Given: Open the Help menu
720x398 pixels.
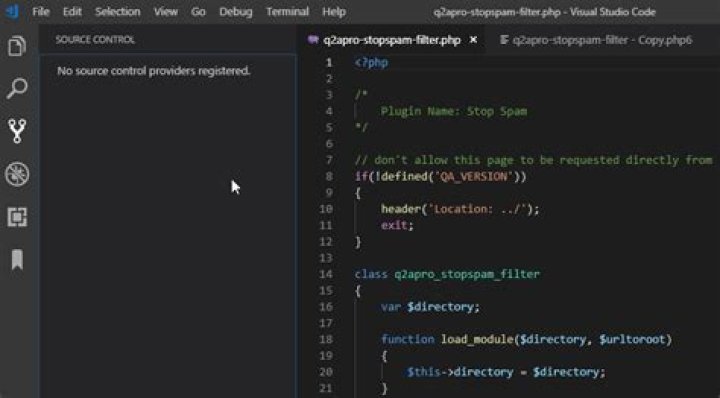Looking at the screenshot, I should point(334,12).
